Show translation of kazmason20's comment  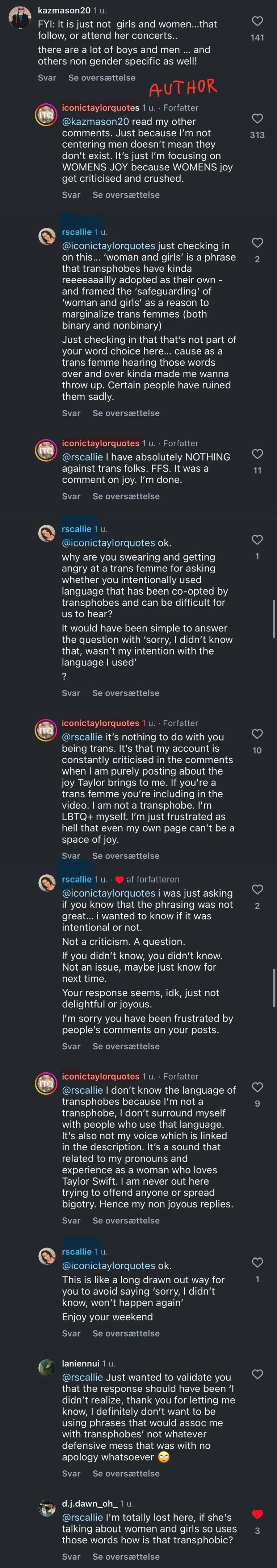click(101, 78)
